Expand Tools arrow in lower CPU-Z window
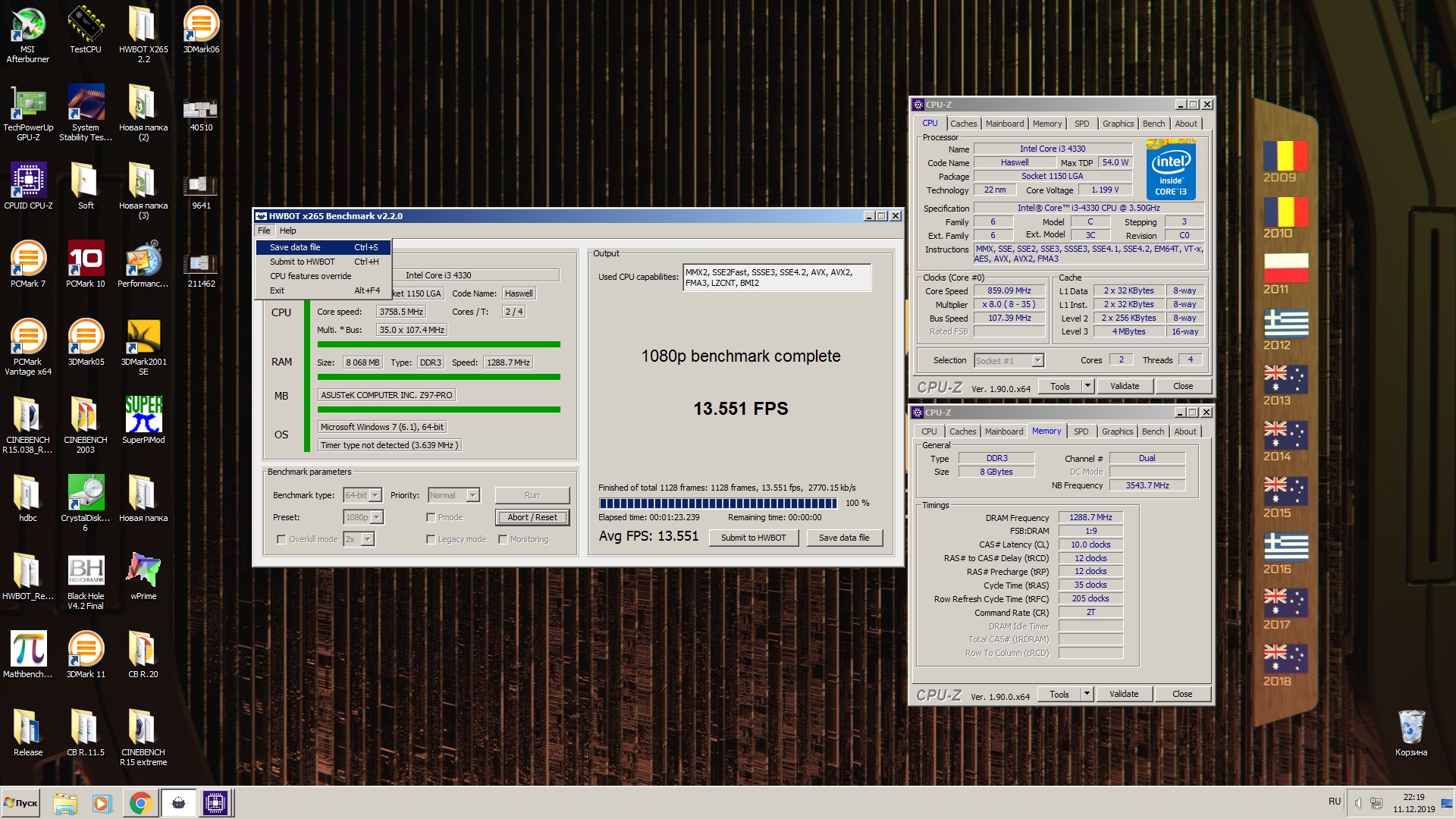Screen dimensions: 1456x819 [1087, 694]
